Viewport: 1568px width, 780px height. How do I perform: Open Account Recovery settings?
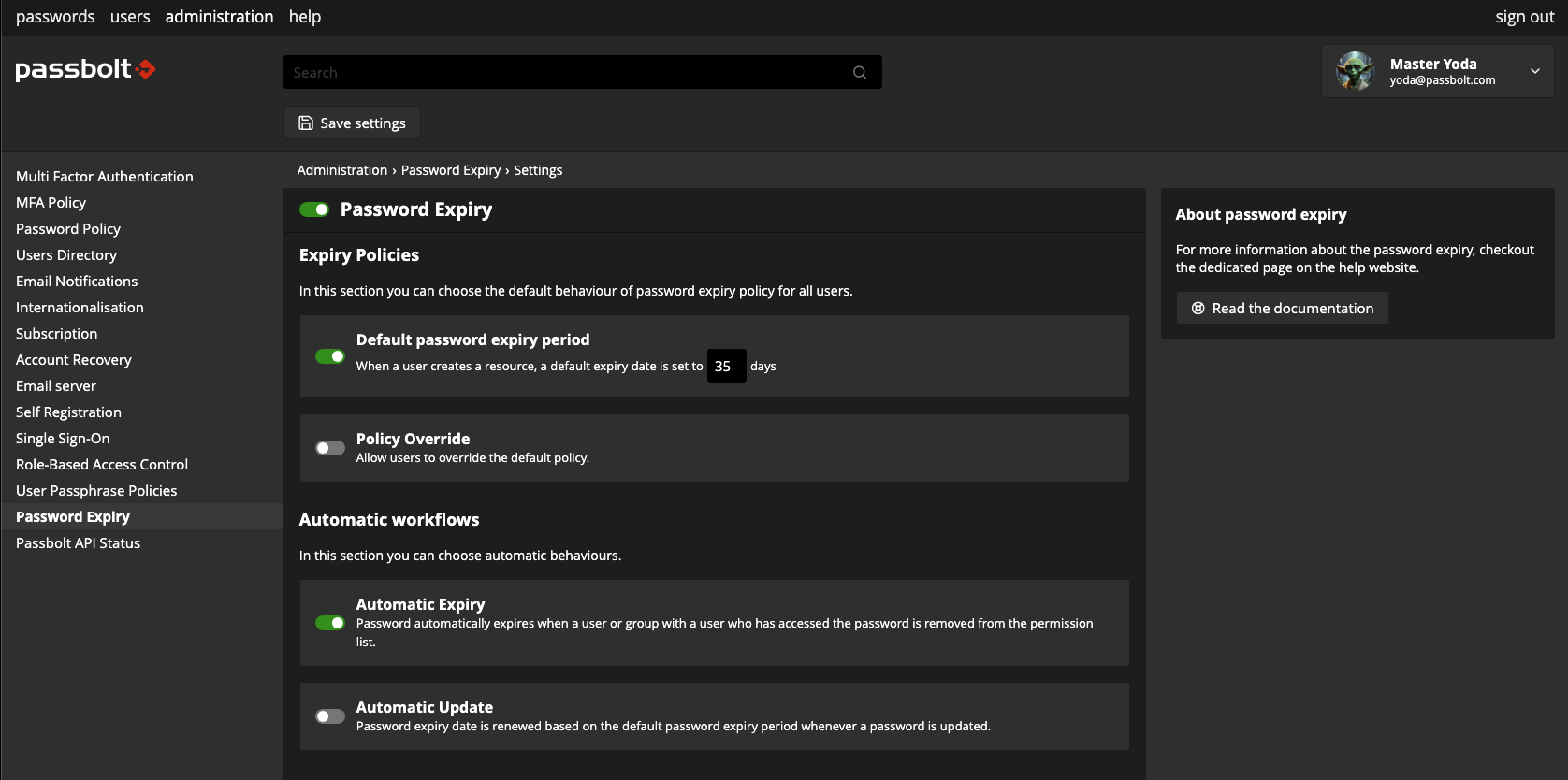pos(74,359)
